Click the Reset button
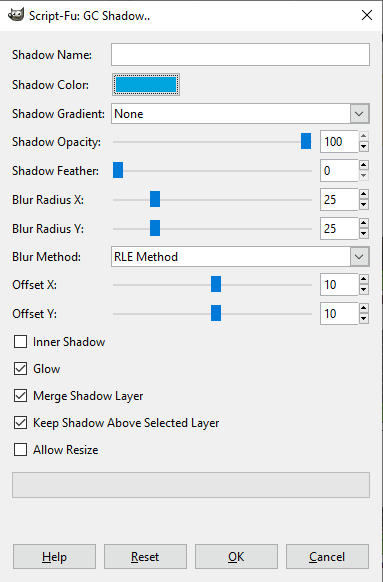383x582 pixels. point(145,556)
